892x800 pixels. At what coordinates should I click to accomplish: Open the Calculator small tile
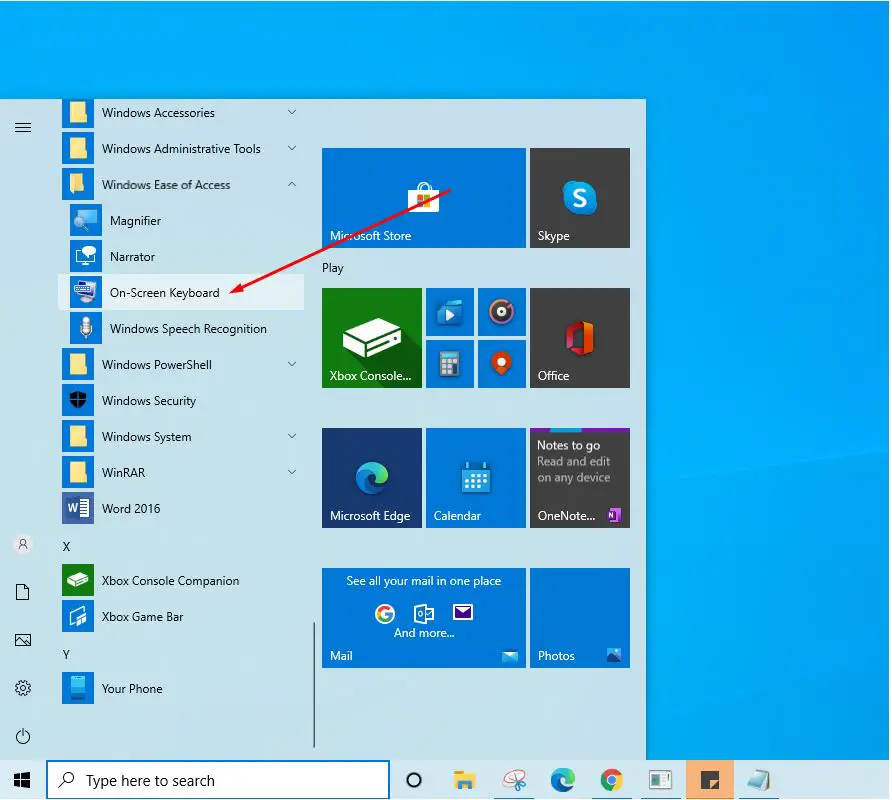449,363
